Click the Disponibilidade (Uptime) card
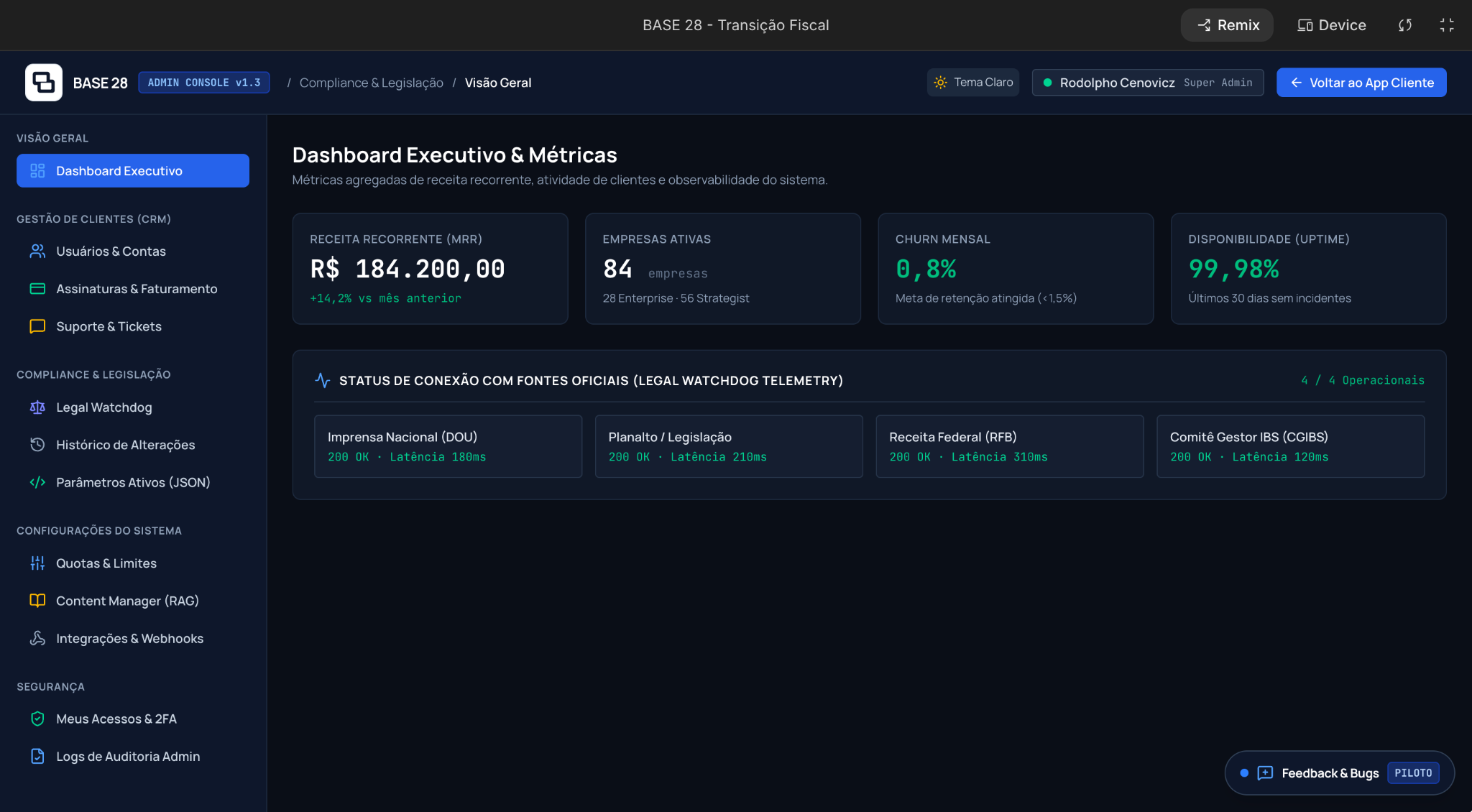 coord(1308,269)
